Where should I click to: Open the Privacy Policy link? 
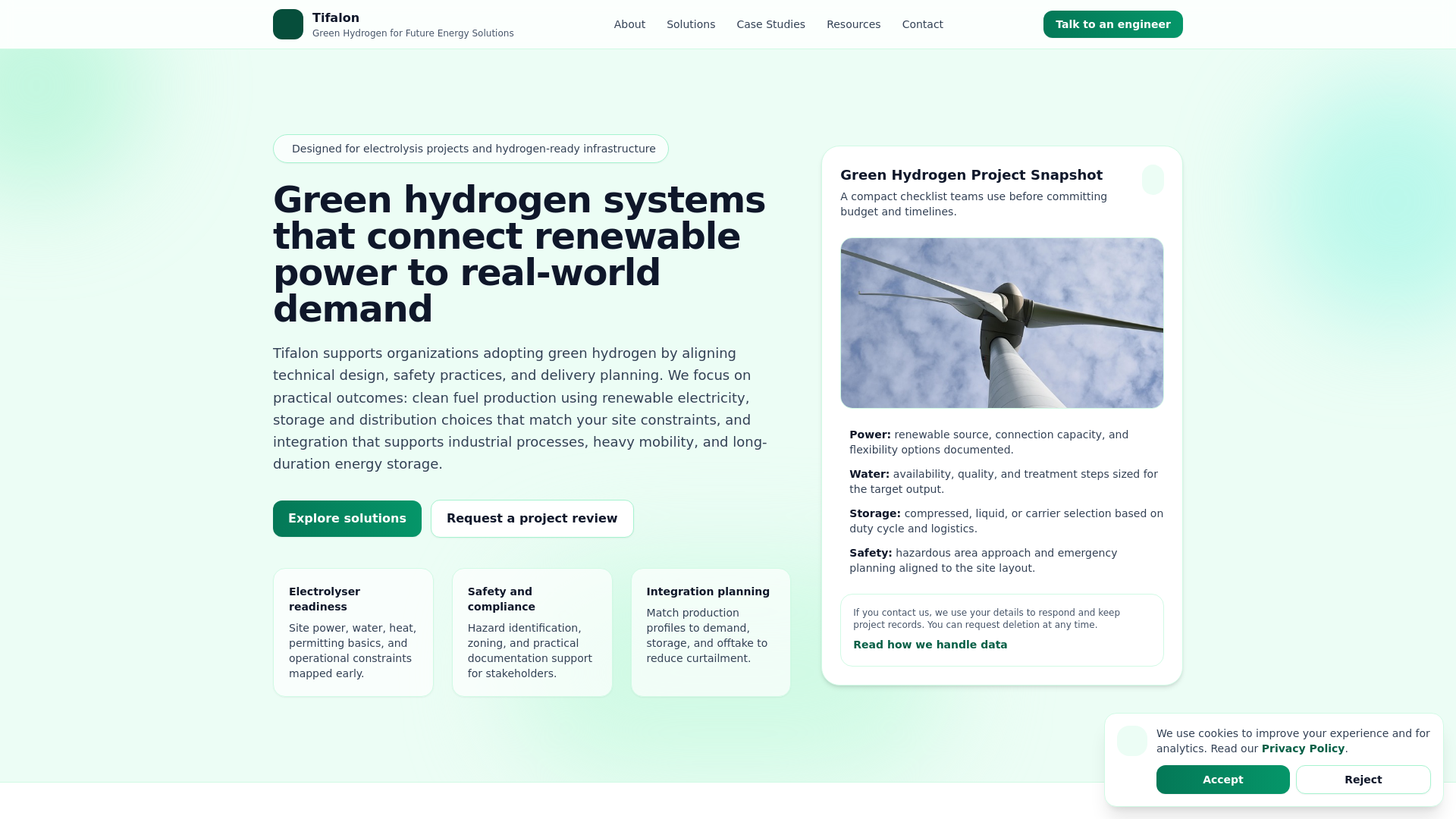click(1303, 748)
